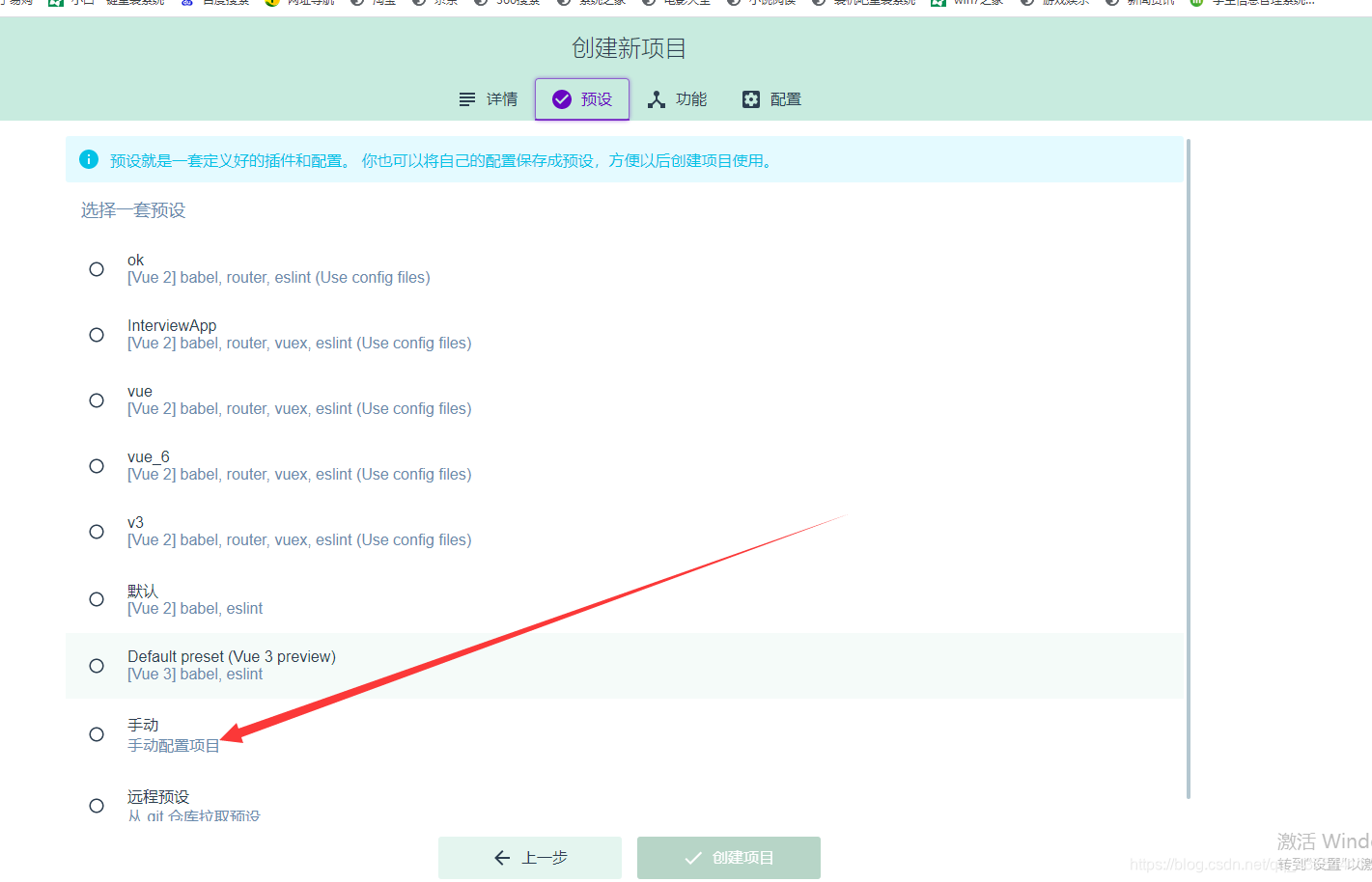The height and width of the screenshot is (882, 1372).
Task: Click the 详情 list icon
Action: 467,99
